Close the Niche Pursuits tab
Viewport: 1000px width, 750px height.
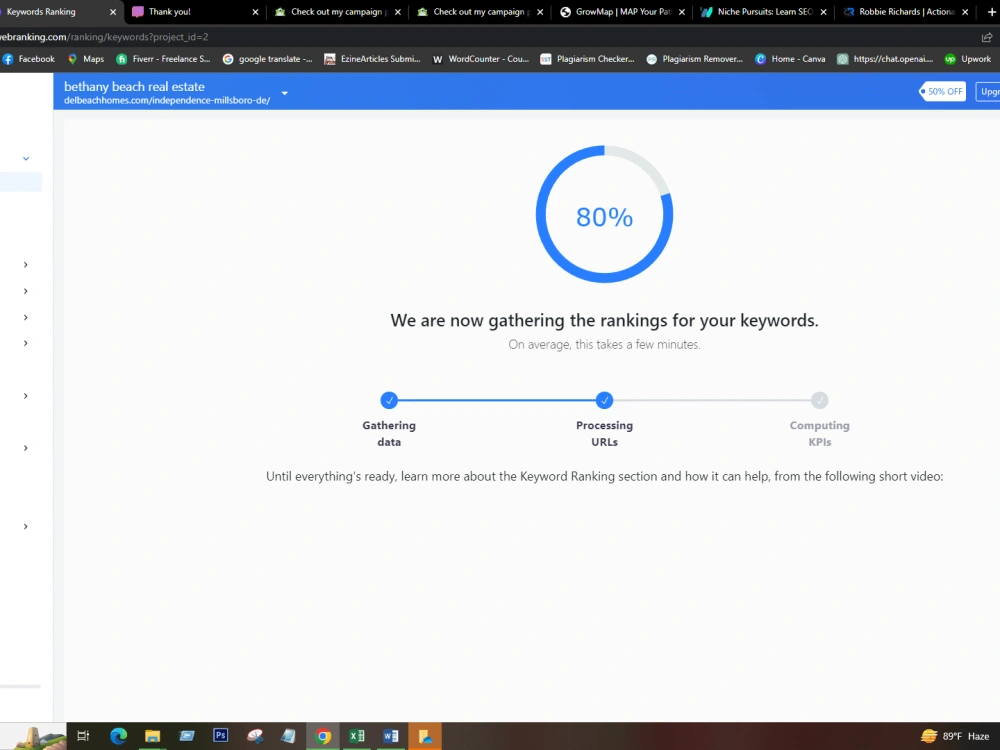click(823, 11)
